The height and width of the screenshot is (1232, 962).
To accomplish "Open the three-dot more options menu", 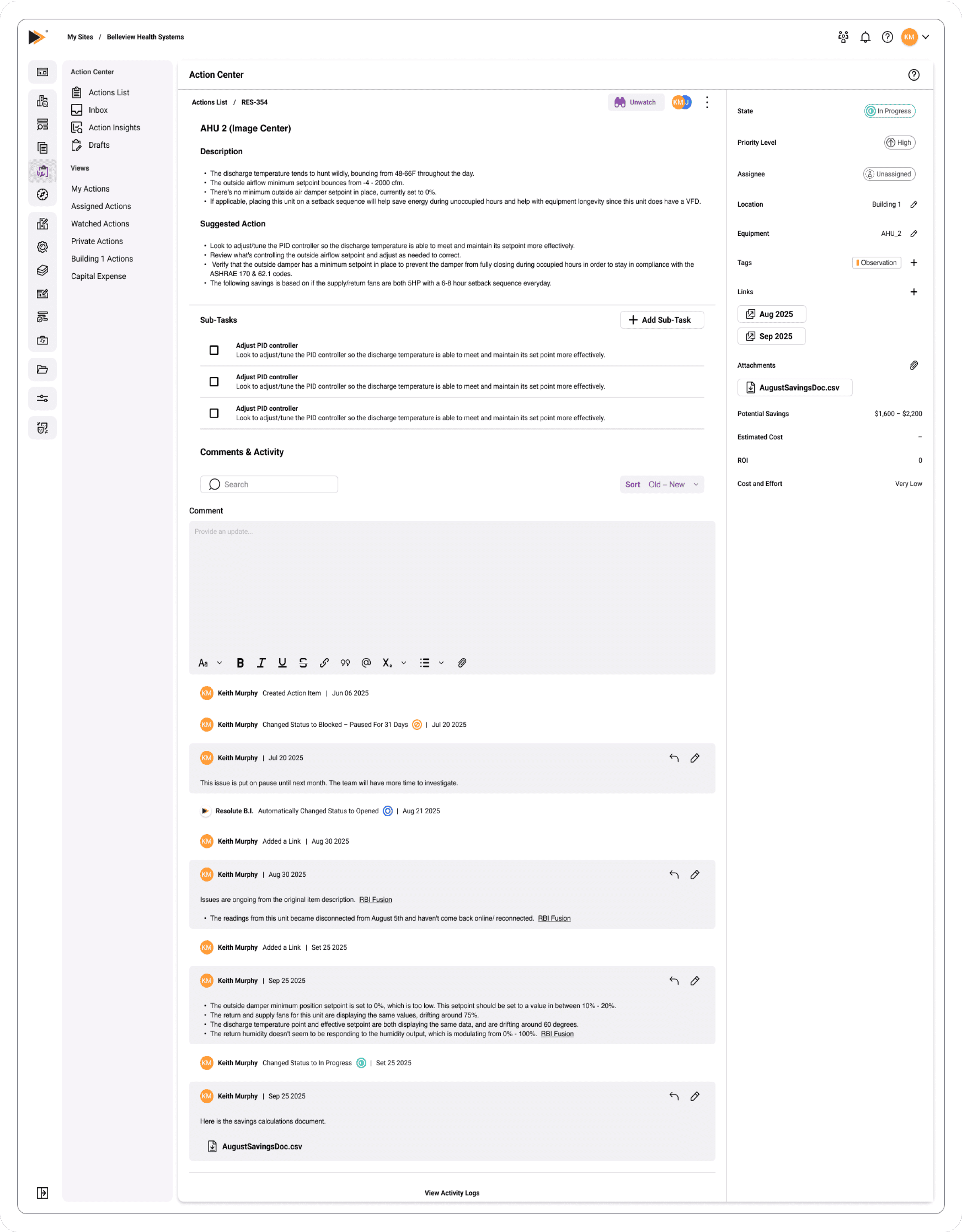I will coord(706,102).
